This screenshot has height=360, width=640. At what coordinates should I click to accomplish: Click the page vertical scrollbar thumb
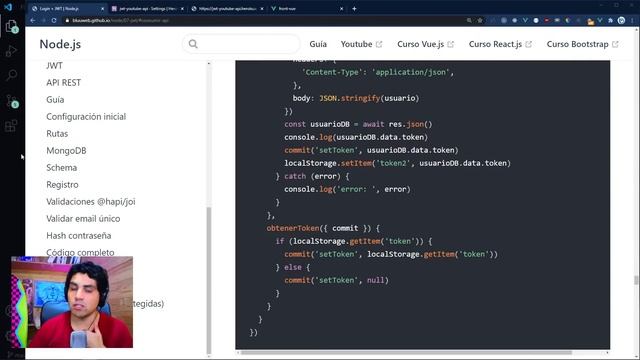point(636,280)
